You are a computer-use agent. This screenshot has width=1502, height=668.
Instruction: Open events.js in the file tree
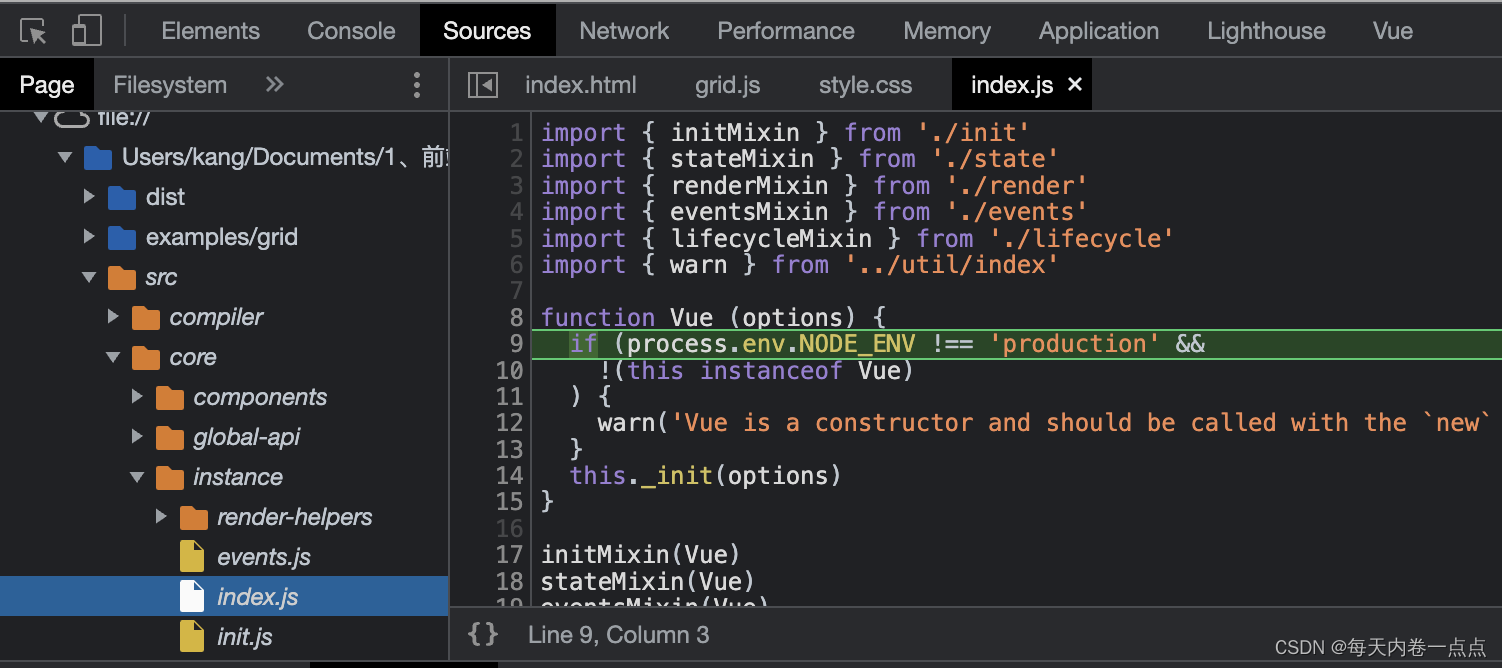click(x=264, y=557)
